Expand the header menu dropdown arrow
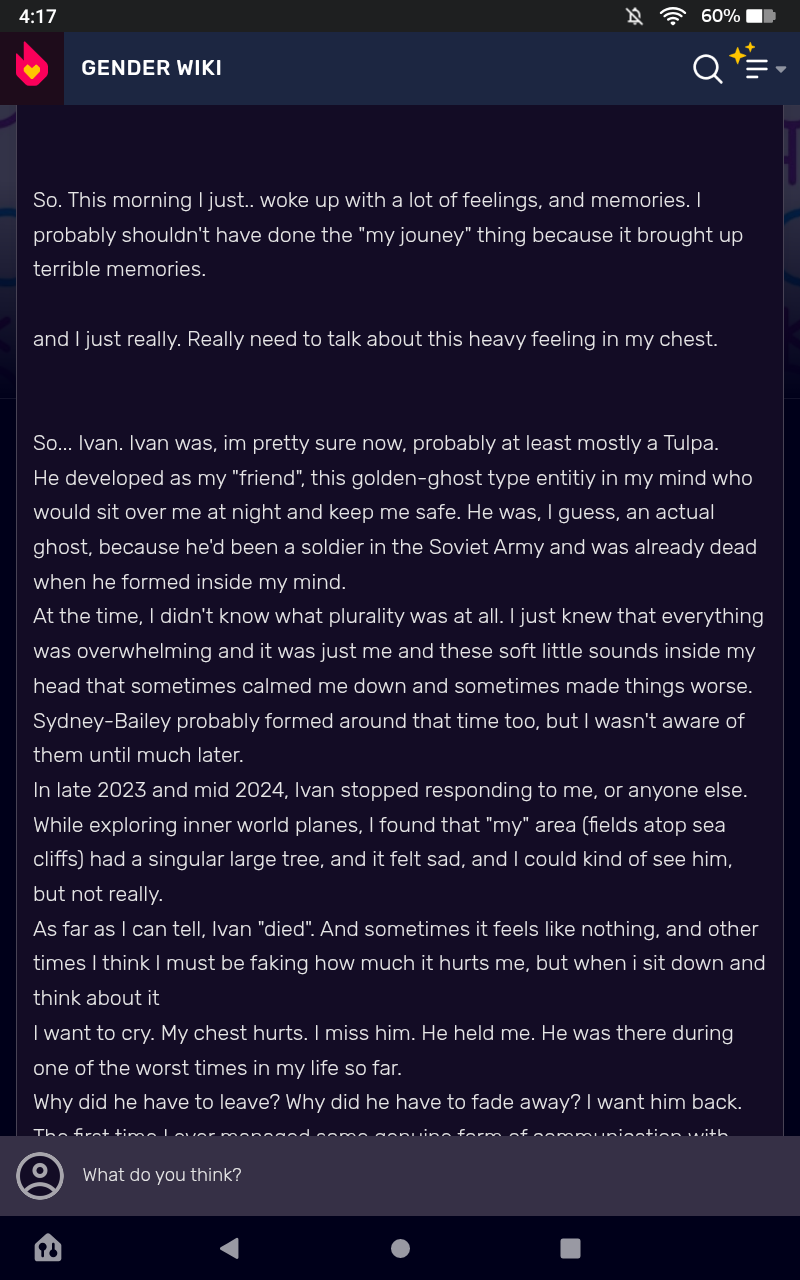Screen dimensions: 800x1280 point(781,70)
